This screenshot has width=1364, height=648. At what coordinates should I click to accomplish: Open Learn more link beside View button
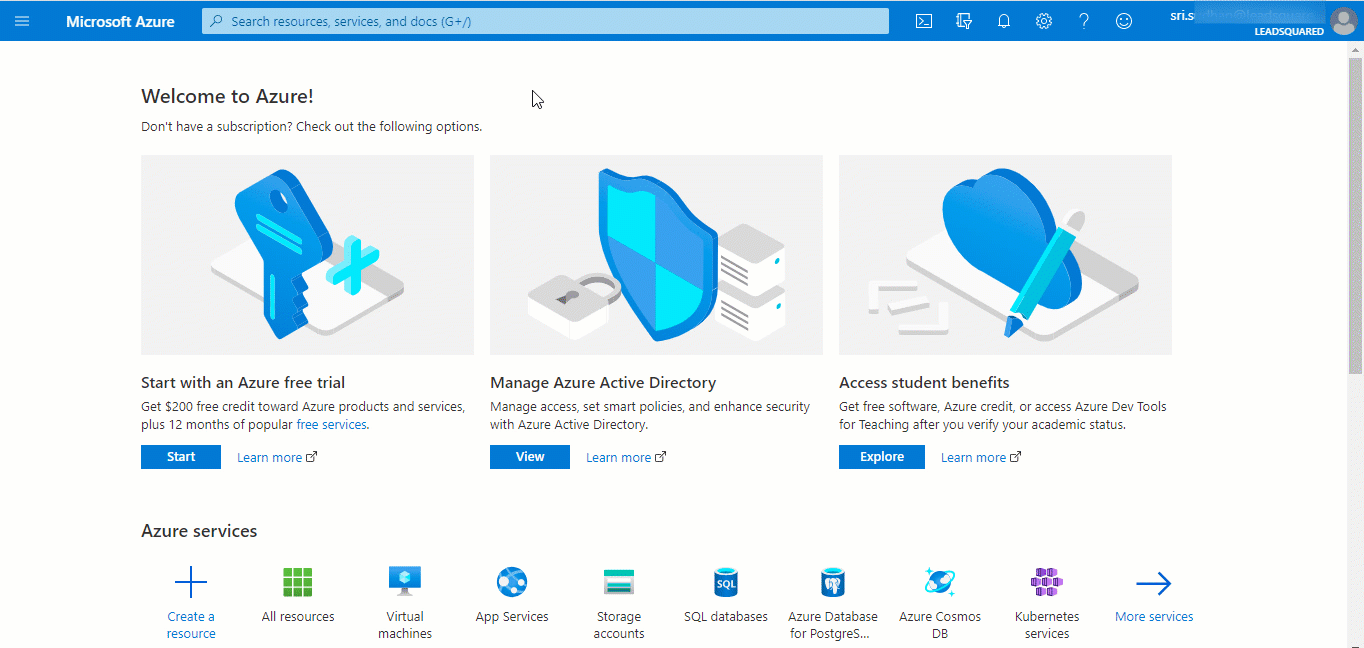pyautogui.click(x=626, y=458)
